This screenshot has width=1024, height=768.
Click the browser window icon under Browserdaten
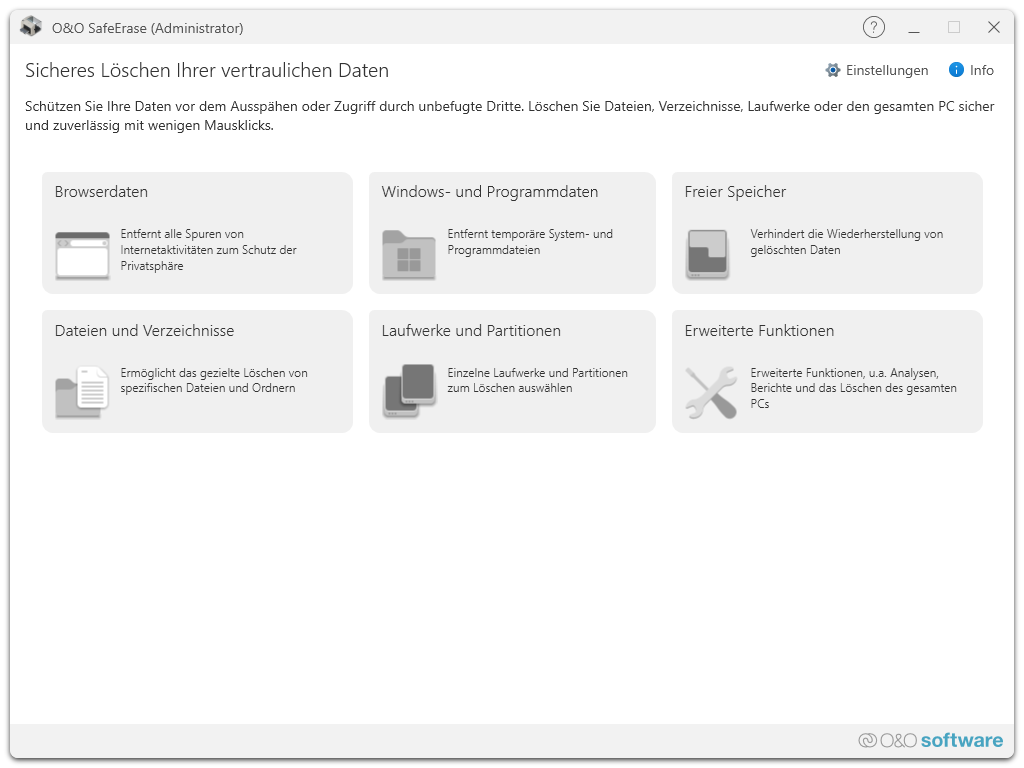[82, 254]
